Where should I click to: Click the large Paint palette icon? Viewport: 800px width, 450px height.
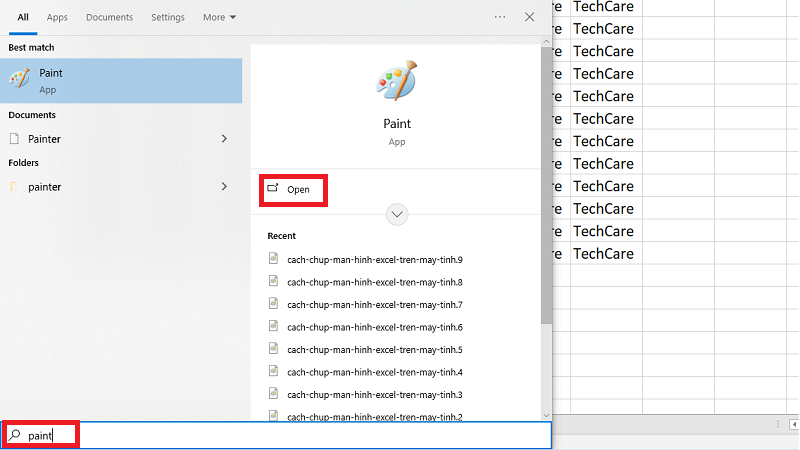tap(398, 82)
